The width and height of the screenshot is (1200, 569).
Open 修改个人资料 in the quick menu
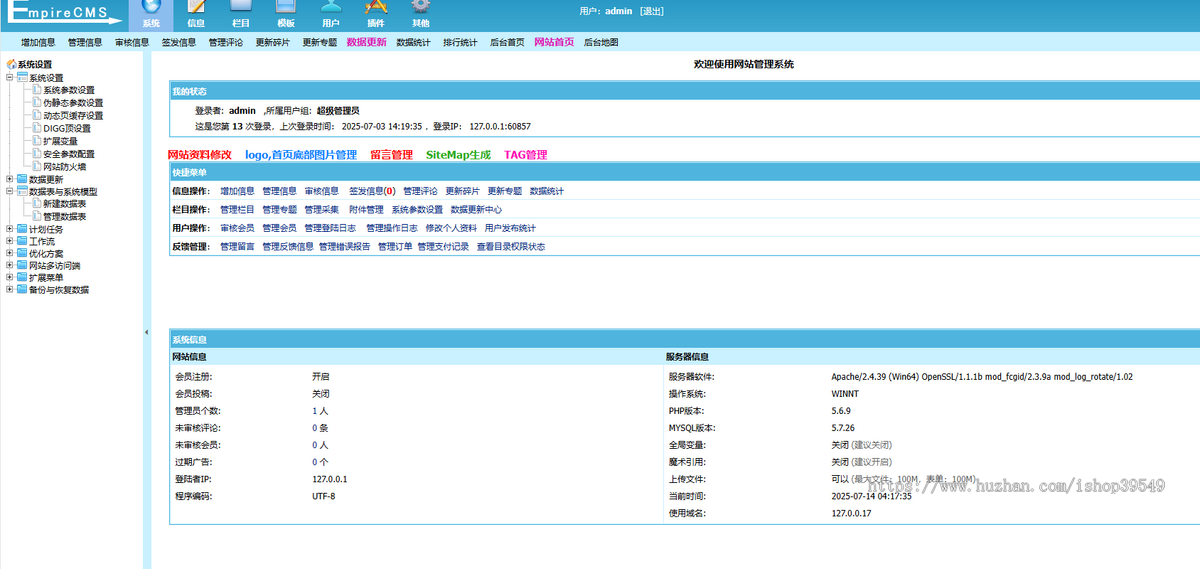click(451, 228)
